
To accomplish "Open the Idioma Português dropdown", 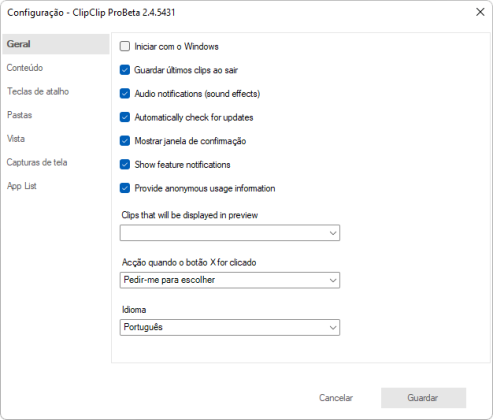I will click(x=230, y=327).
